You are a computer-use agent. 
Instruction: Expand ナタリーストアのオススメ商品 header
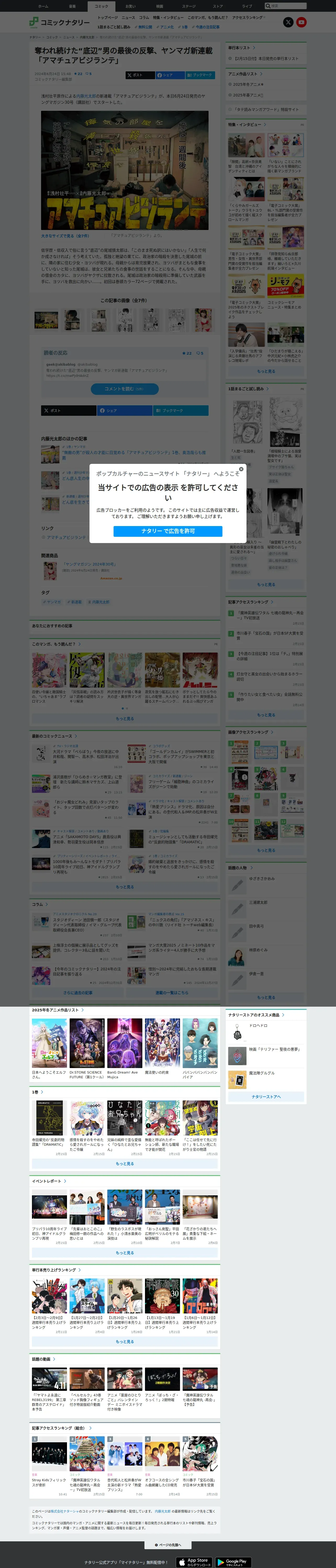[x=256, y=1015]
